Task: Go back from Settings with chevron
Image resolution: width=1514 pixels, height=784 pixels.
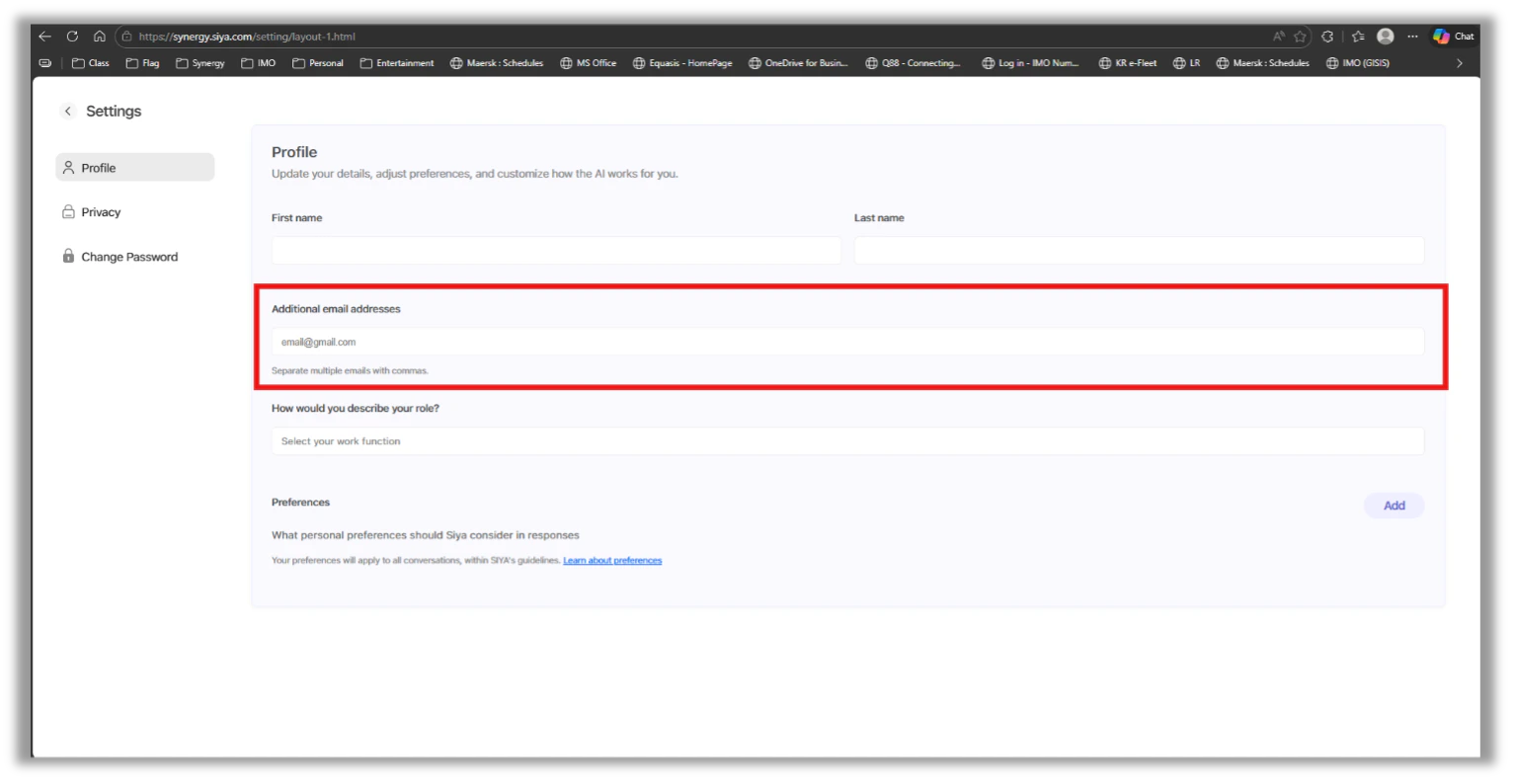Action: coord(68,112)
